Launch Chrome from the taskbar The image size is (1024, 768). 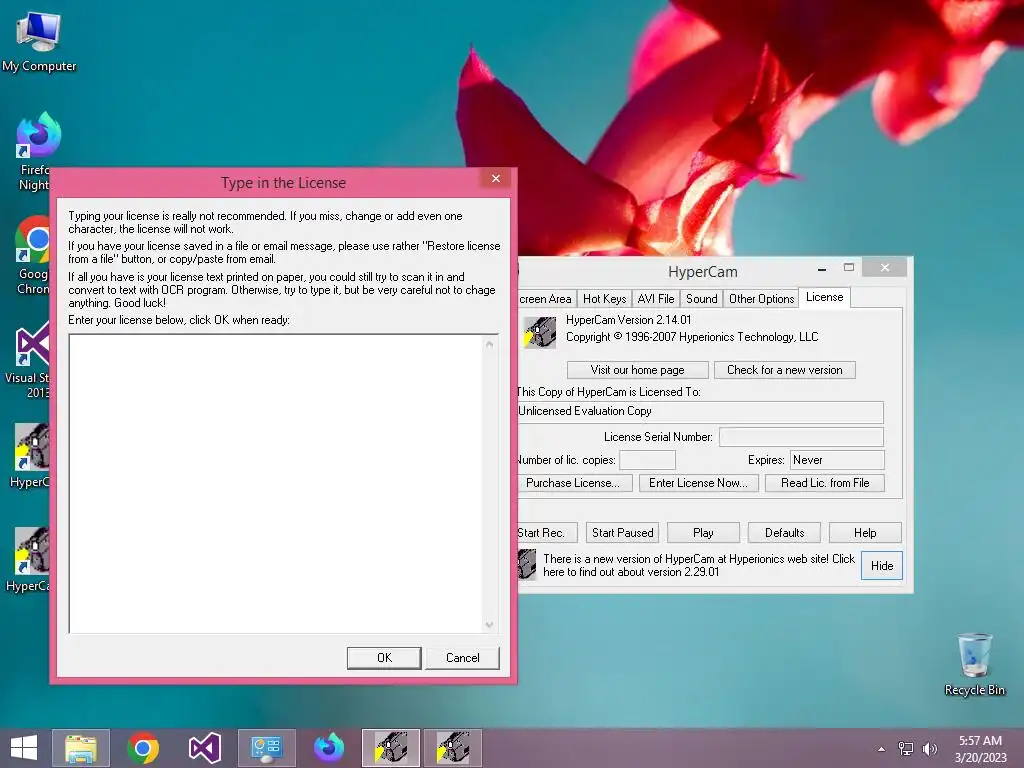[x=143, y=748]
